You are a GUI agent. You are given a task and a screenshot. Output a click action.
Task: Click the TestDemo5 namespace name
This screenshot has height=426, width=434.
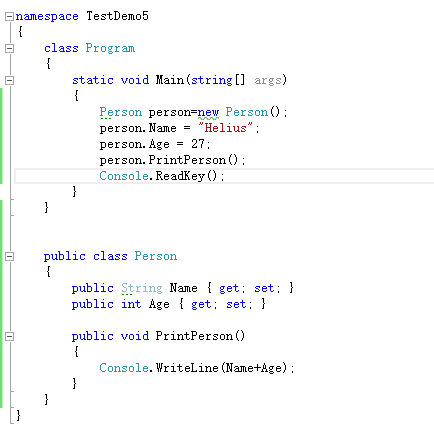[x=117, y=16]
